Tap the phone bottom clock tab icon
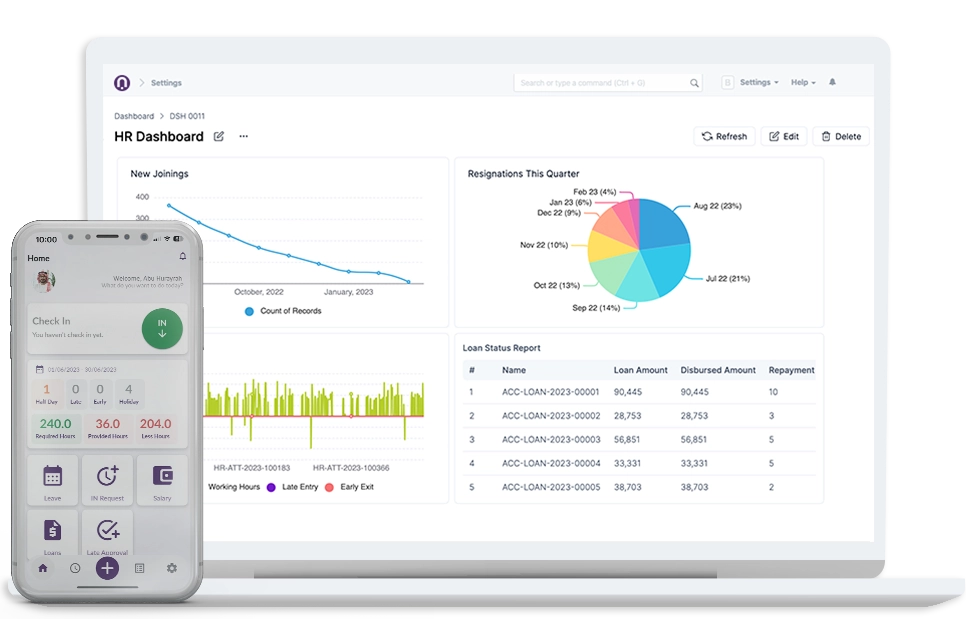966x619 pixels. 75,568
